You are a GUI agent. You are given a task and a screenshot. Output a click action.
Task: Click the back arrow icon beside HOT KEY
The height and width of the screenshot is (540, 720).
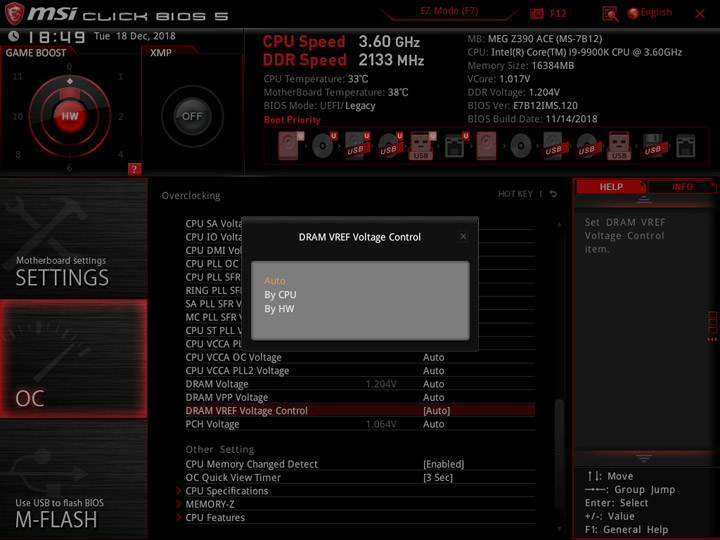553,194
